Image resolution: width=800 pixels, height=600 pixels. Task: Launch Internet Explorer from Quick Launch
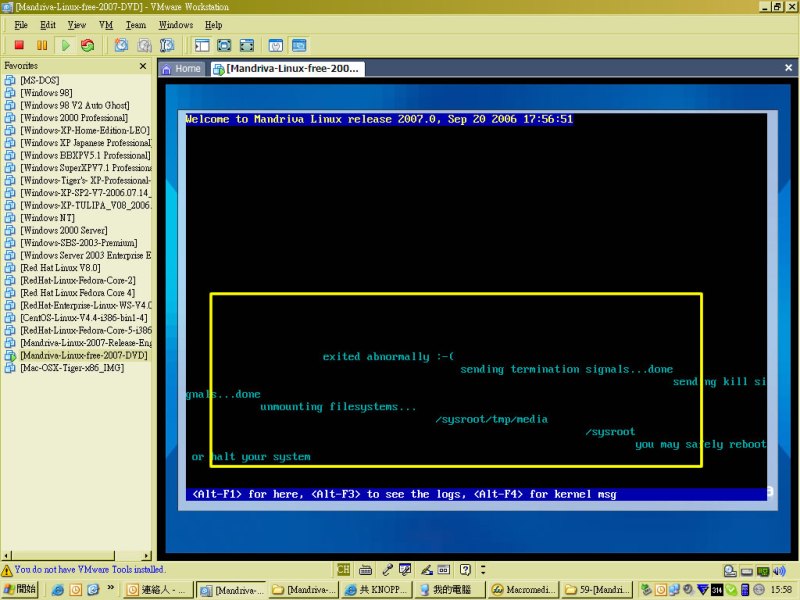(58, 590)
